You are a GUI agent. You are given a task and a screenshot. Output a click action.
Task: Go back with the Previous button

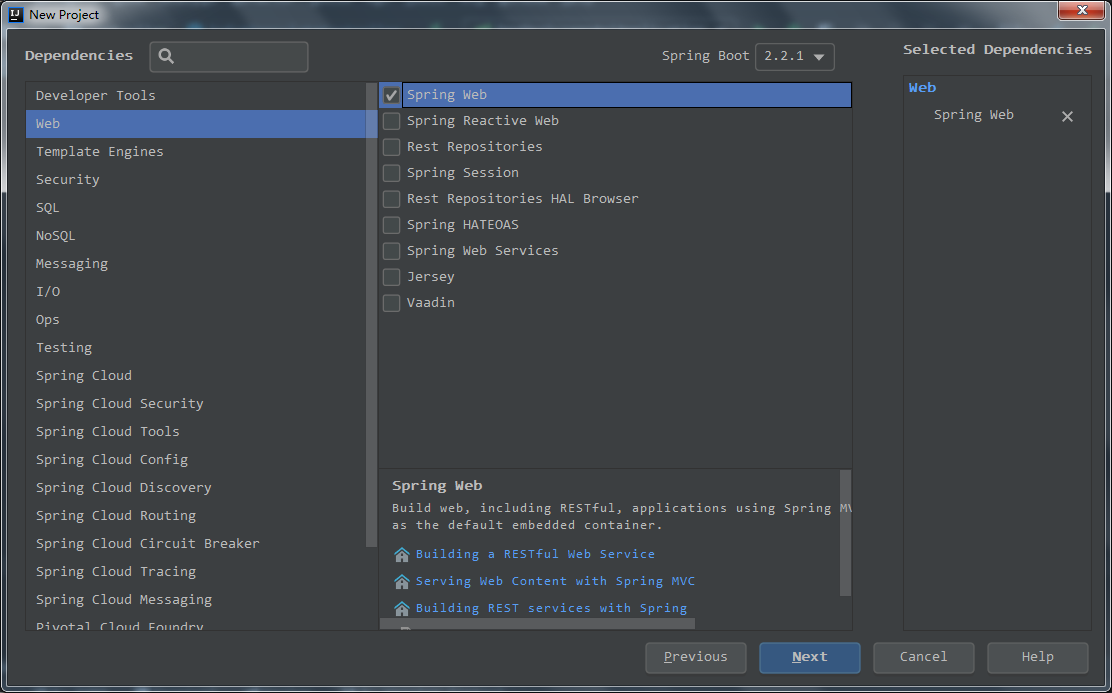pos(696,657)
